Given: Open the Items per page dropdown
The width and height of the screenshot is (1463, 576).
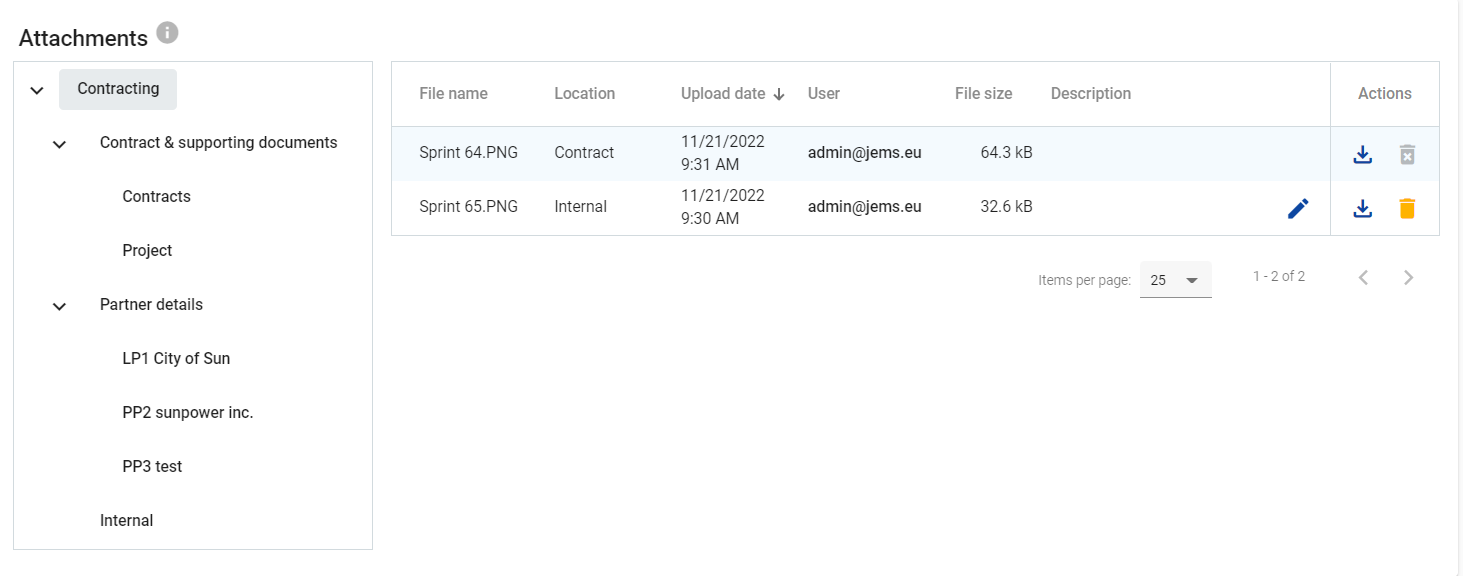Looking at the screenshot, I should [1175, 280].
